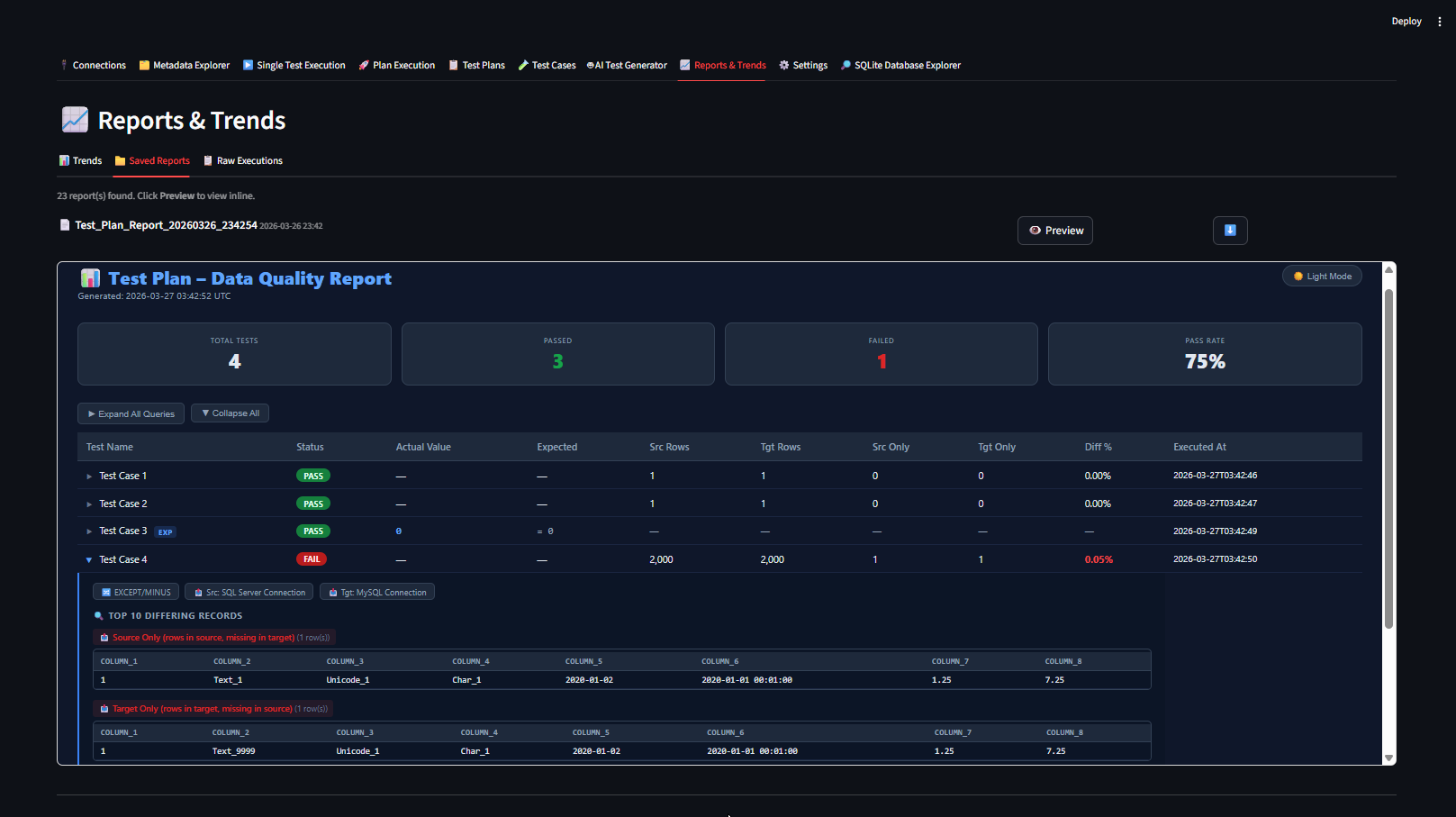
Task: Click the magnifier icon by Top 10 Differing Records
Action: [x=99, y=616]
